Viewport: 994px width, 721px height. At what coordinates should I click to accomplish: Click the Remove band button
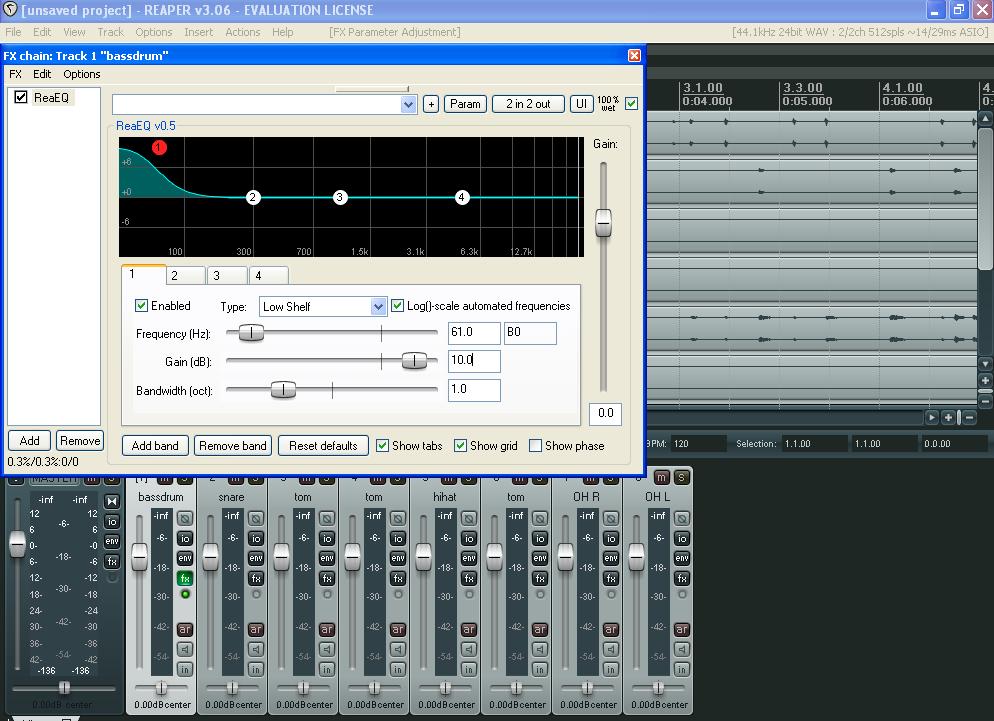point(233,446)
